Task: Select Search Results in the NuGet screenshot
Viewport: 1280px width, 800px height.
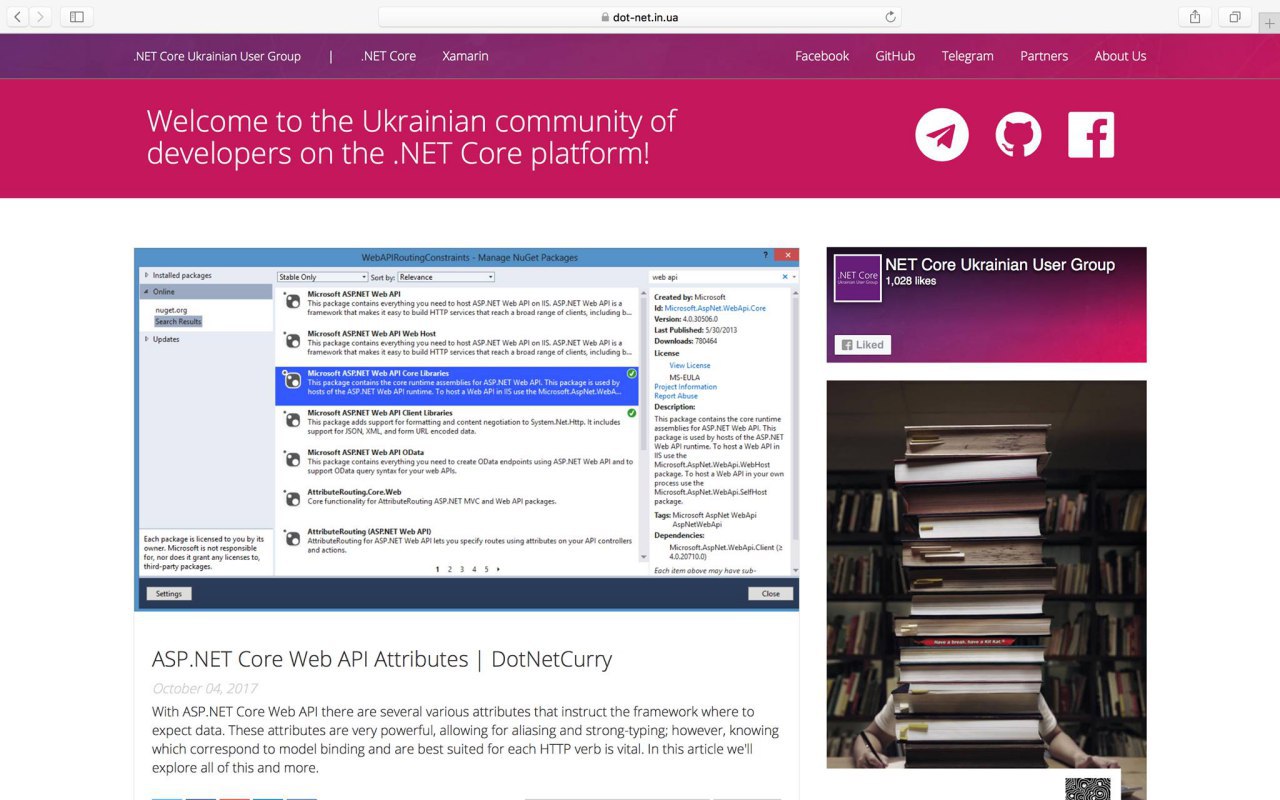Action: pos(178,322)
